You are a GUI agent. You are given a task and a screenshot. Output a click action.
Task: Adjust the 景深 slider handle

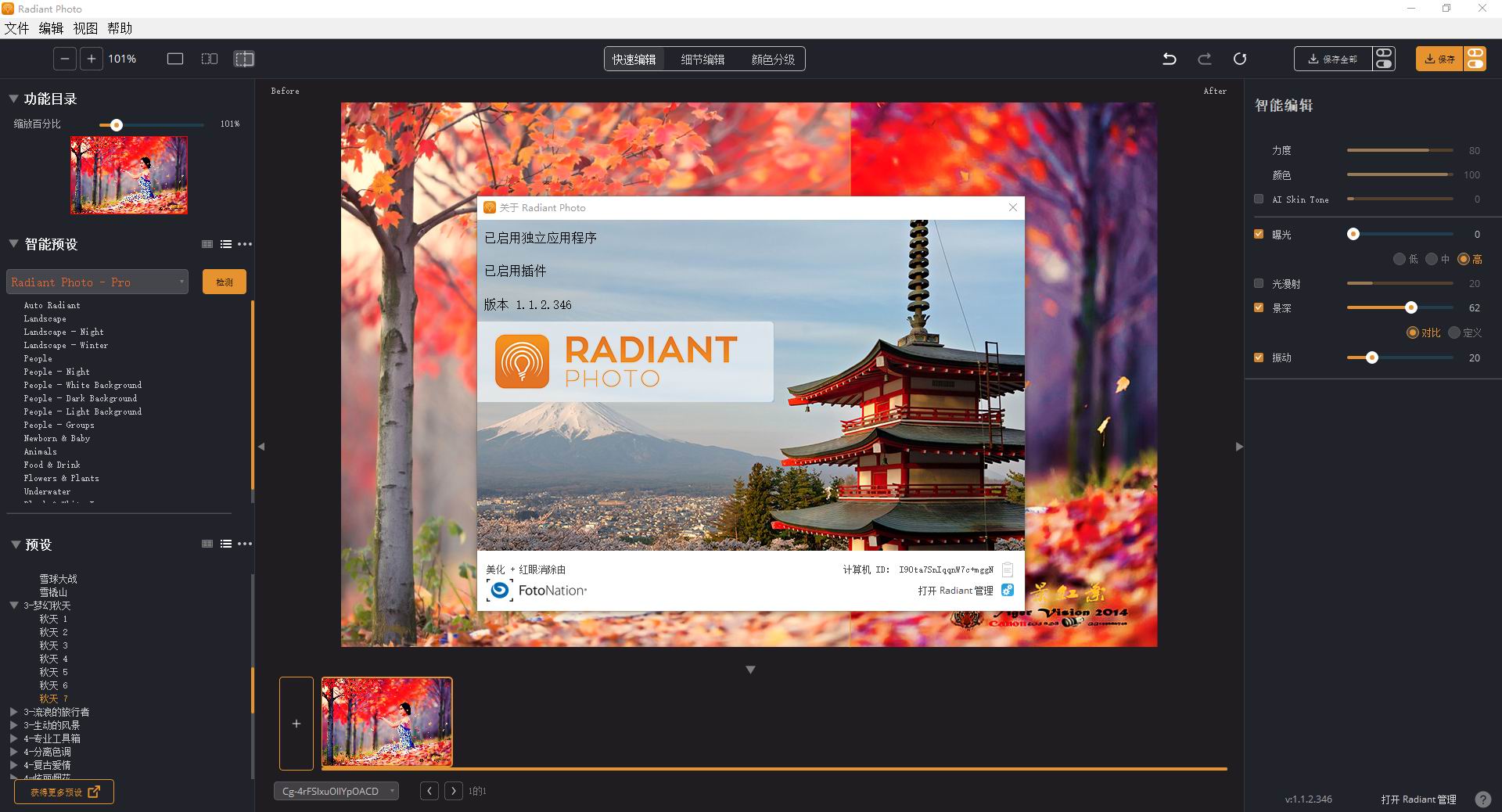(1411, 307)
